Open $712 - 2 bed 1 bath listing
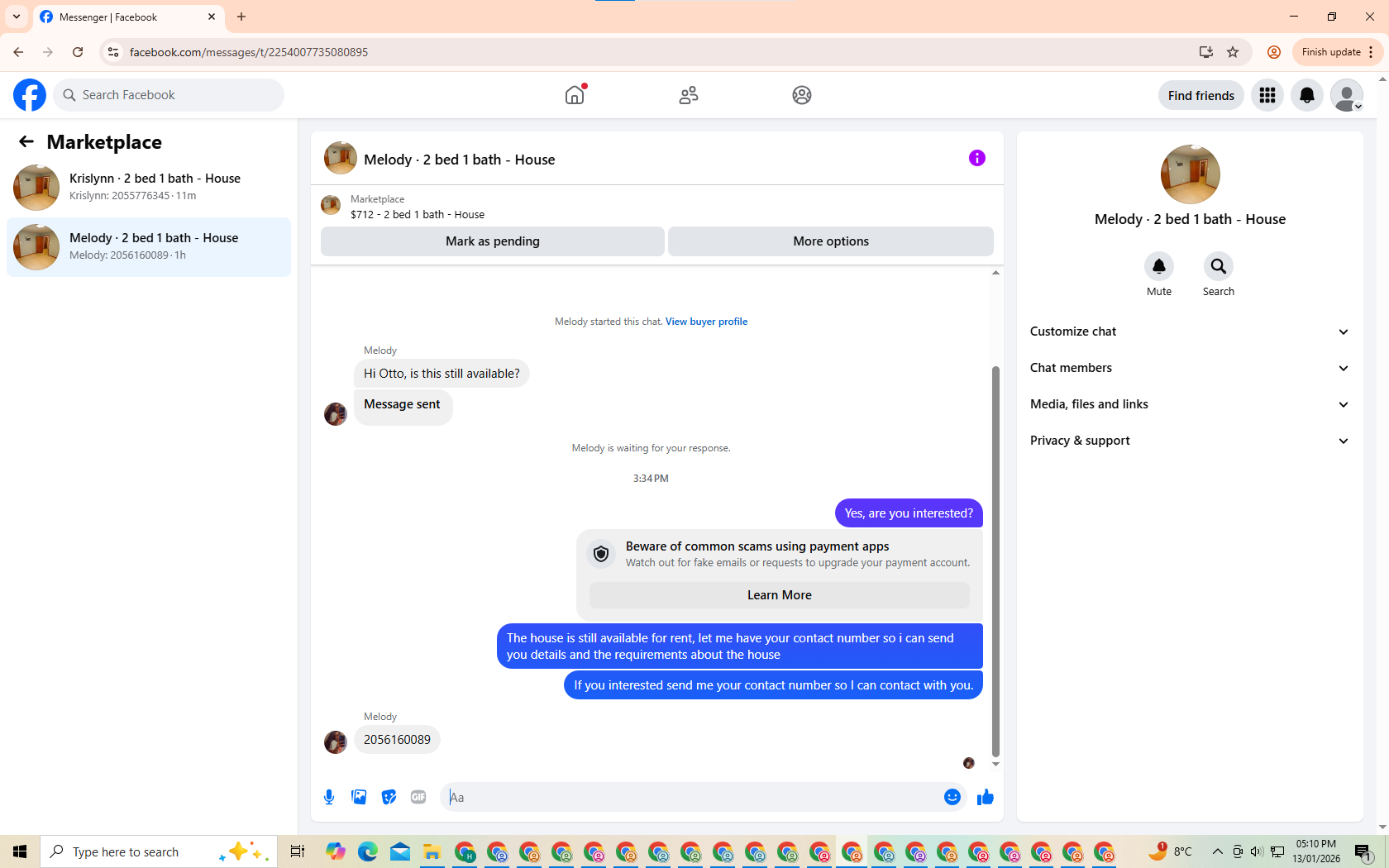Viewport: 1389px width, 868px height. tap(418, 214)
